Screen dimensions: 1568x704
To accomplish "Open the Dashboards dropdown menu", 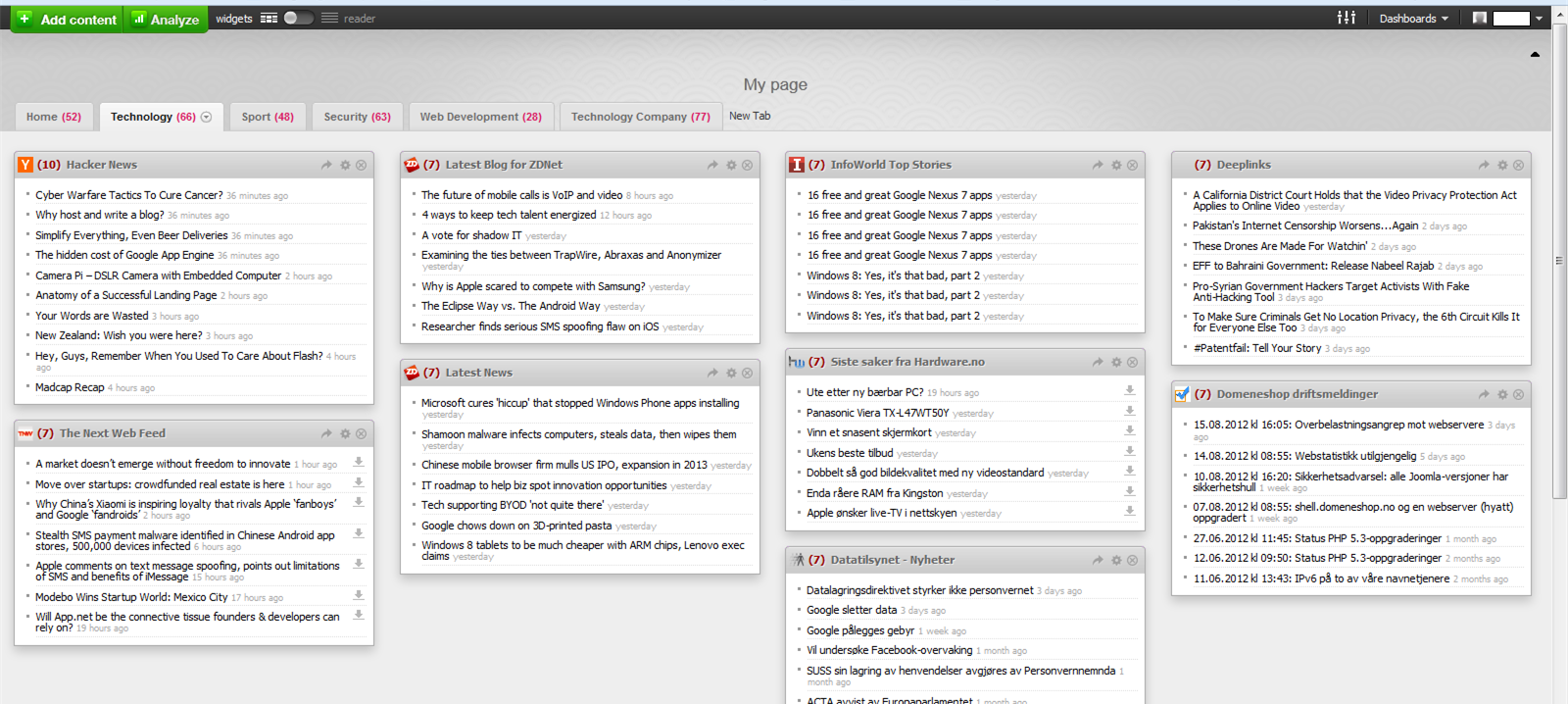I will (x=1413, y=19).
